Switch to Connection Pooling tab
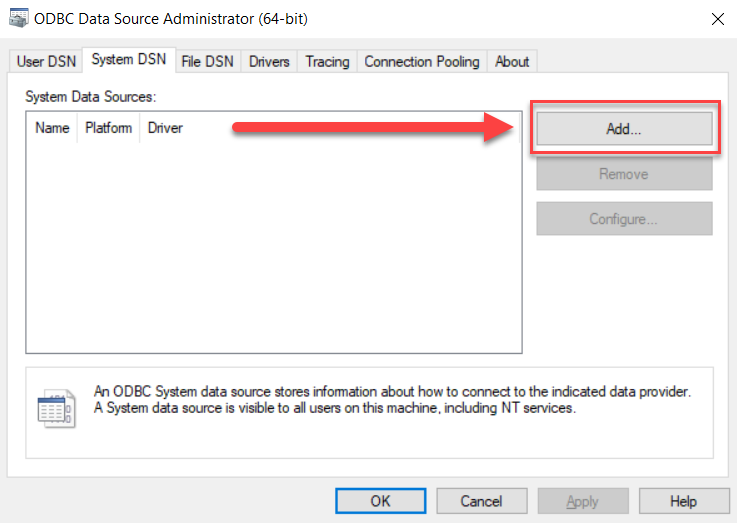 pyautogui.click(x=422, y=62)
